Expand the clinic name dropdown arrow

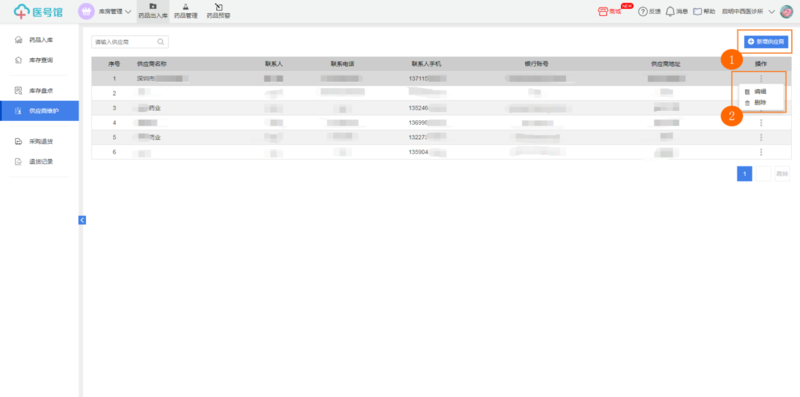771,12
